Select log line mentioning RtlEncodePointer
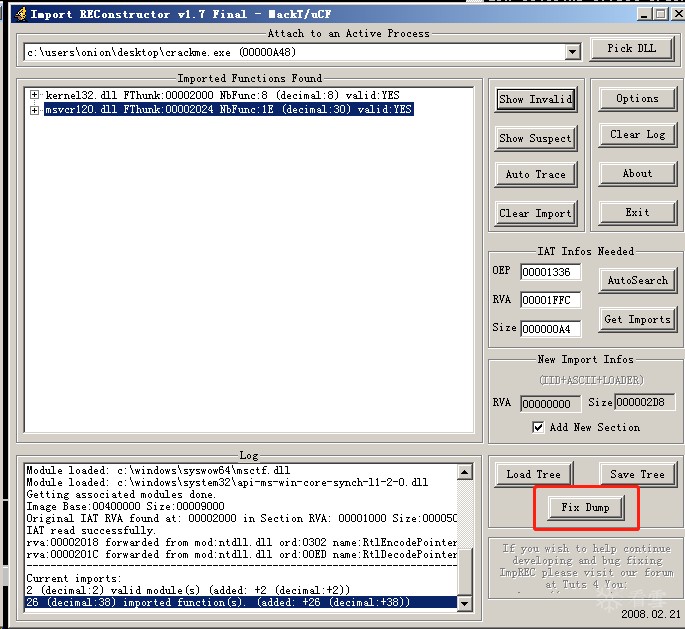This screenshot has width=685, height=629. click(x=242, y=542)
